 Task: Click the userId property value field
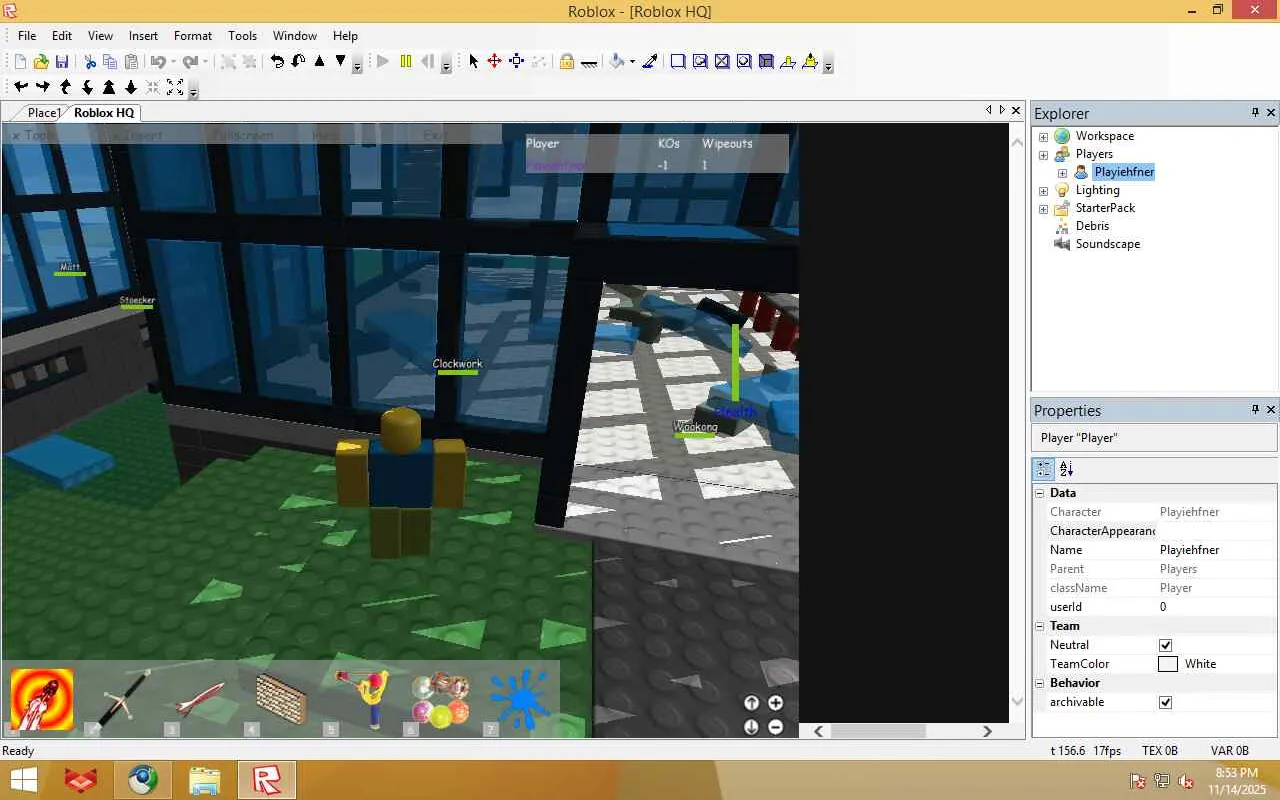[1217, 607]
